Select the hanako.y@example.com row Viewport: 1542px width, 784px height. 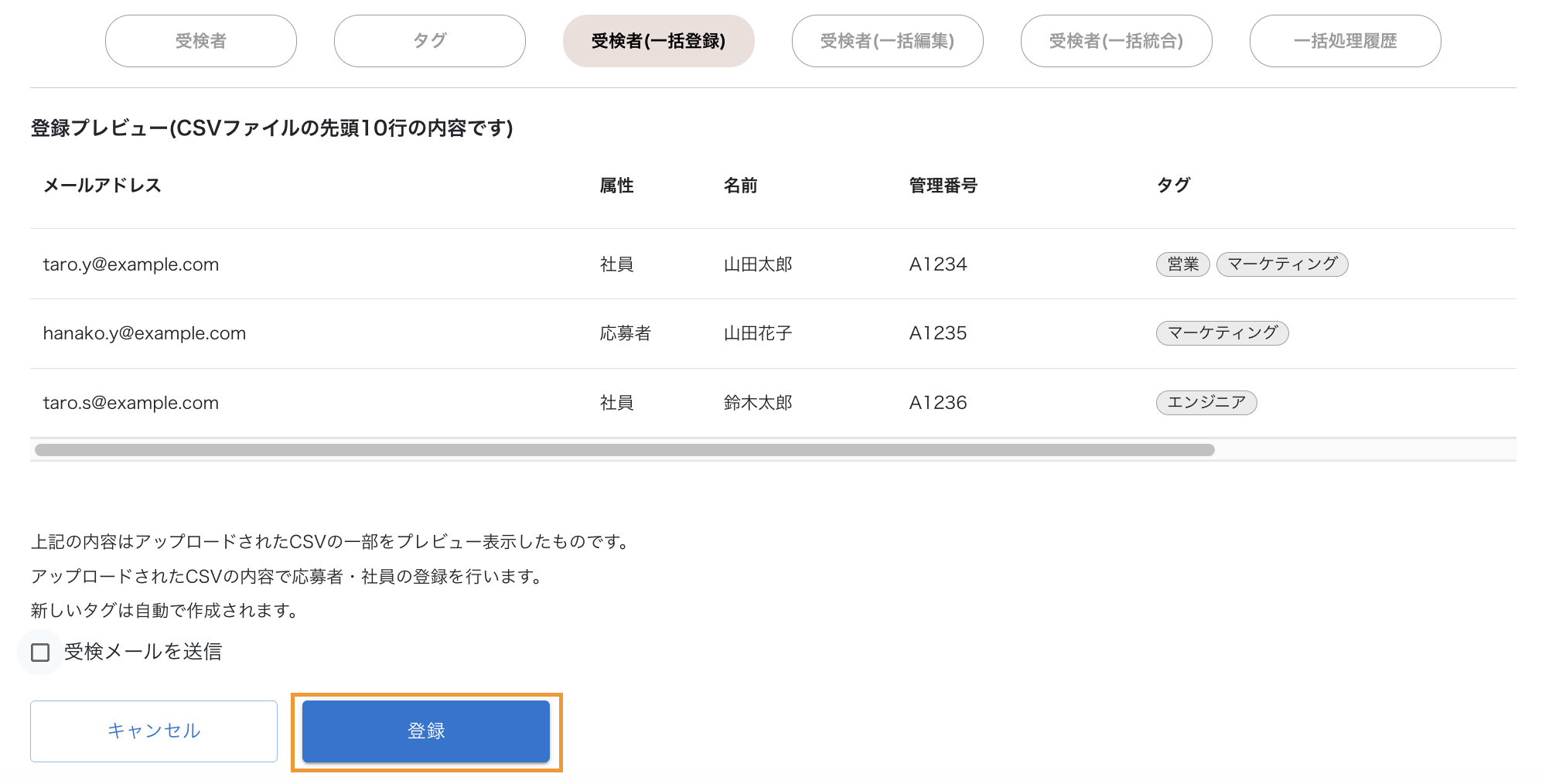773,334
